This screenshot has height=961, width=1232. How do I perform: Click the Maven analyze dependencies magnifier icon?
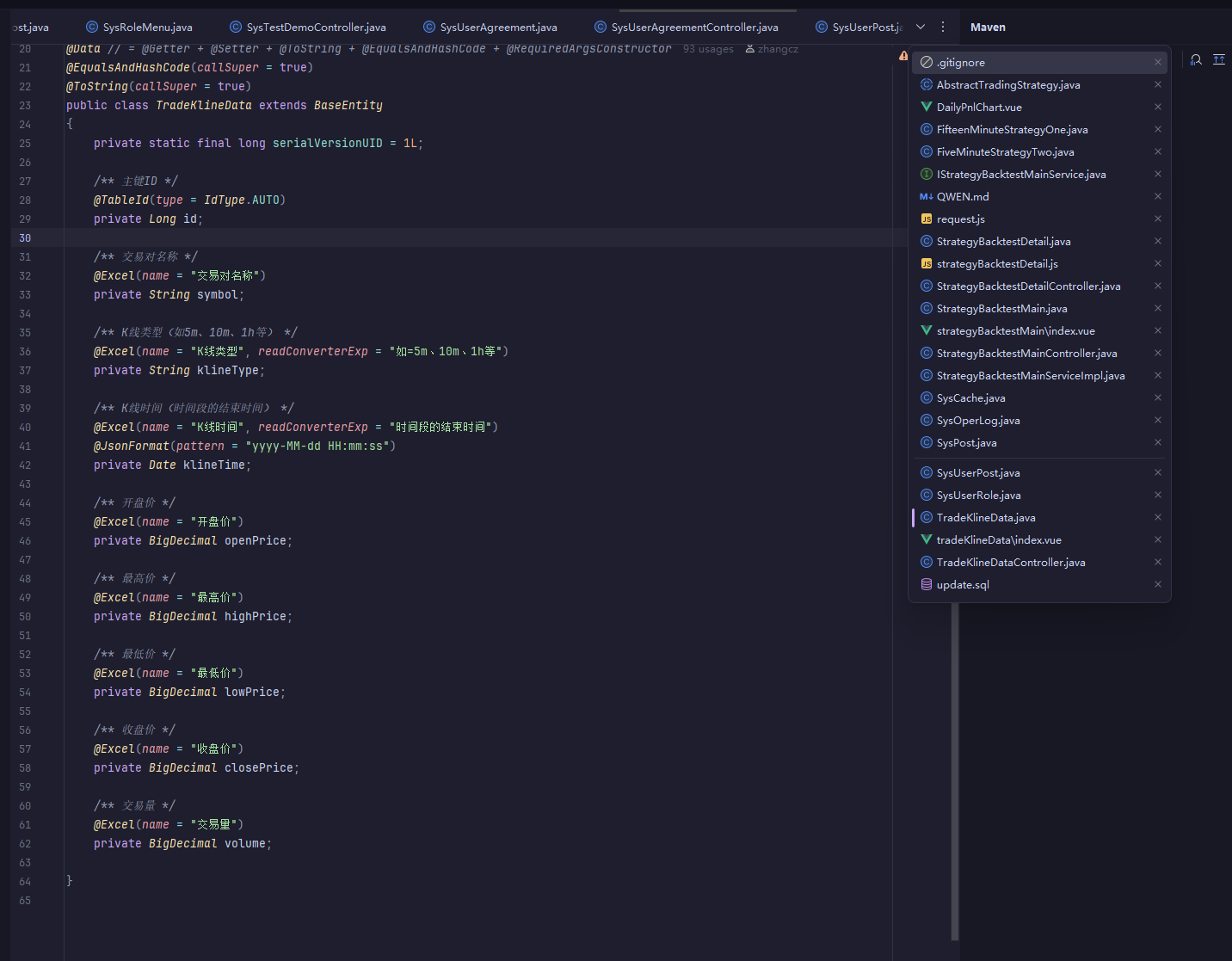[x=1196, y=59]
